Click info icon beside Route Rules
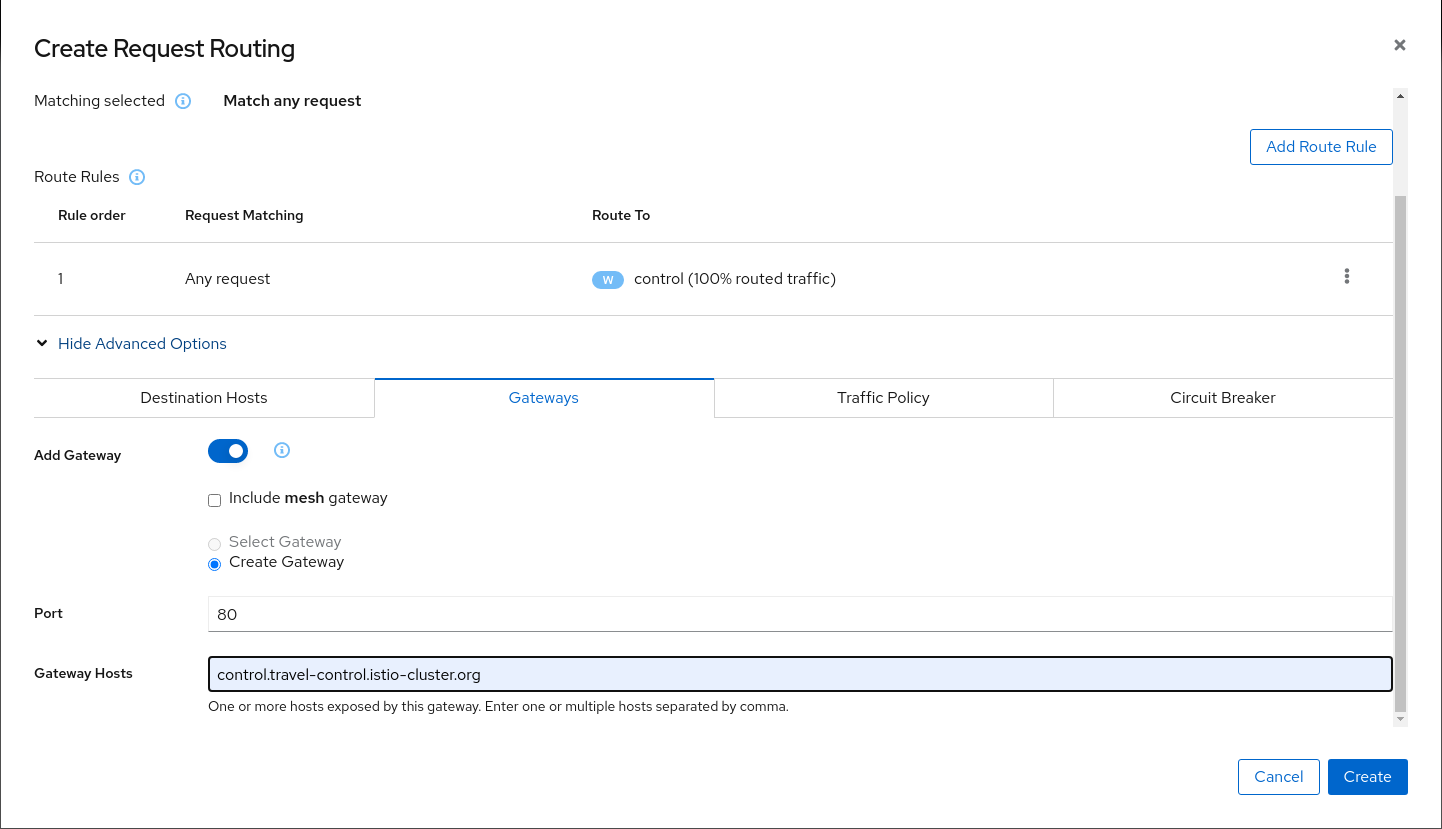1442x829 pixels. (137, 177)
